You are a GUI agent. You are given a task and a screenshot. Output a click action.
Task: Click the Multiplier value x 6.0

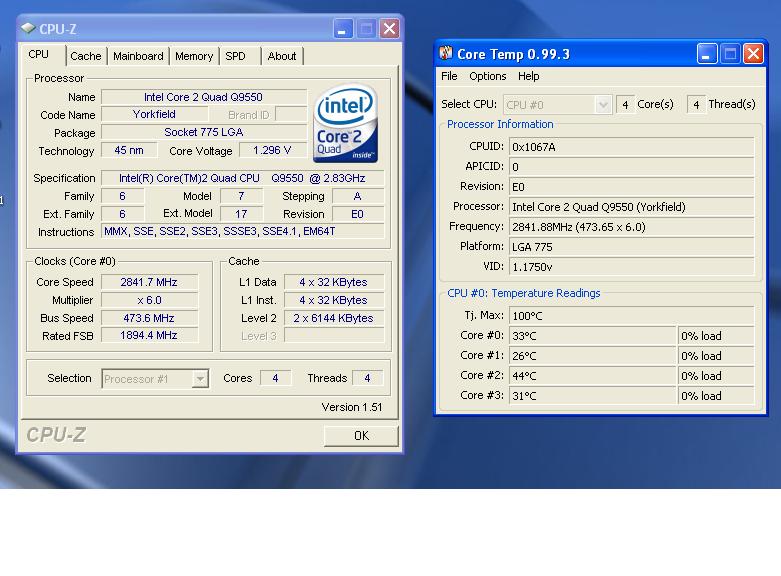click(x=149, y=300)
